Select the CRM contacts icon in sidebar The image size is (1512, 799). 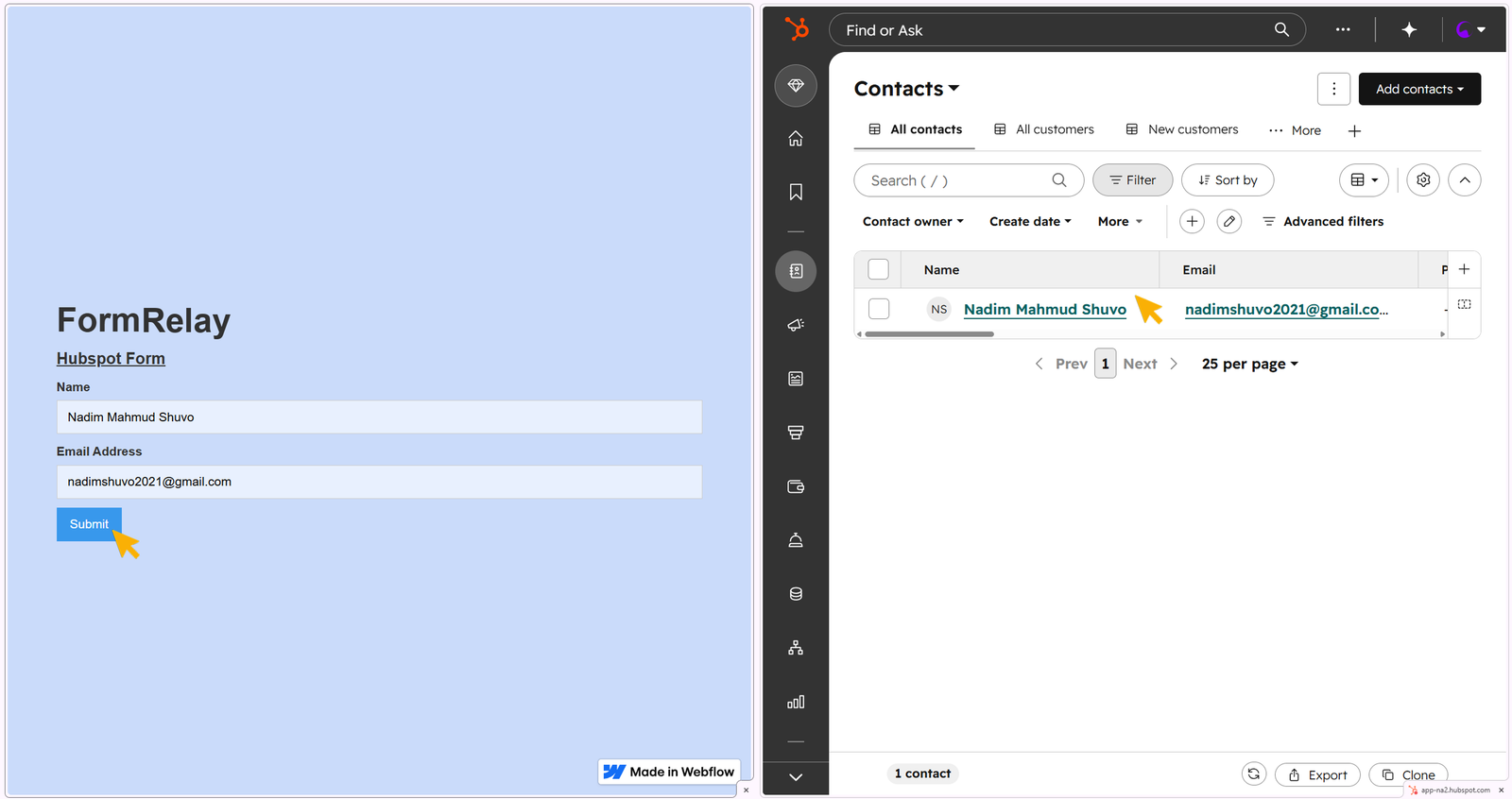[796, 271]
